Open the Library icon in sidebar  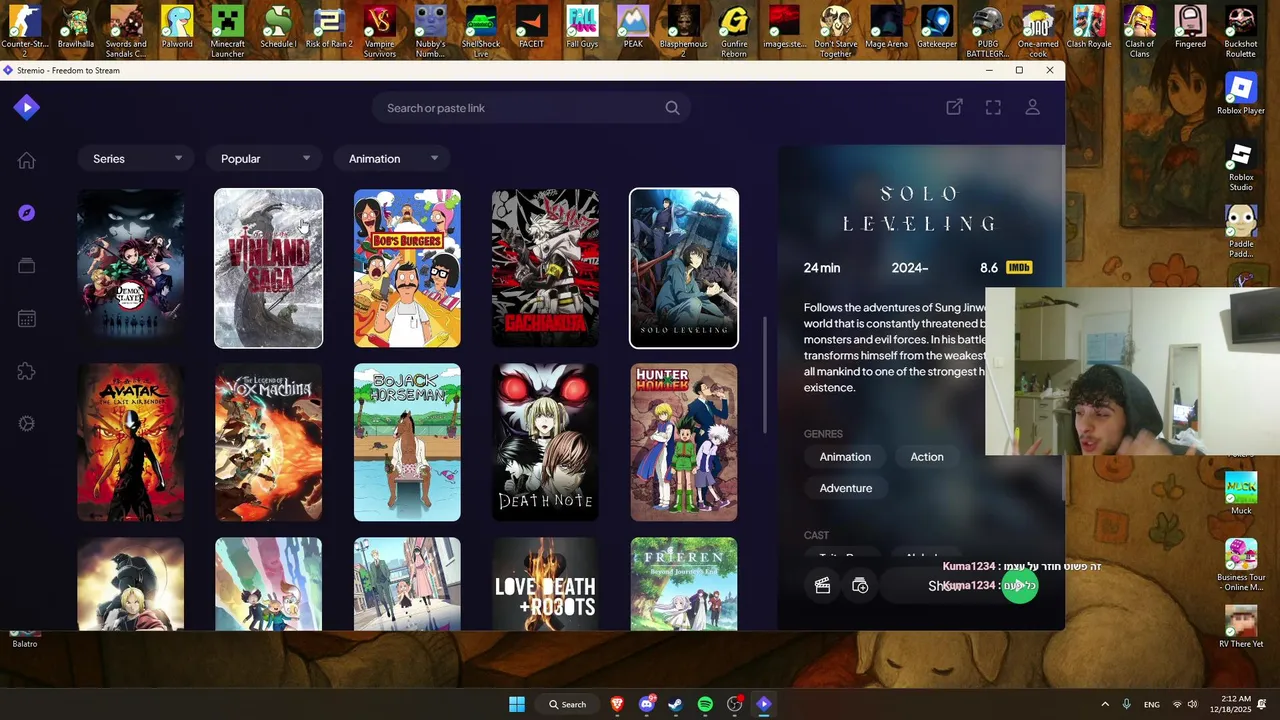tap(27, 266)
